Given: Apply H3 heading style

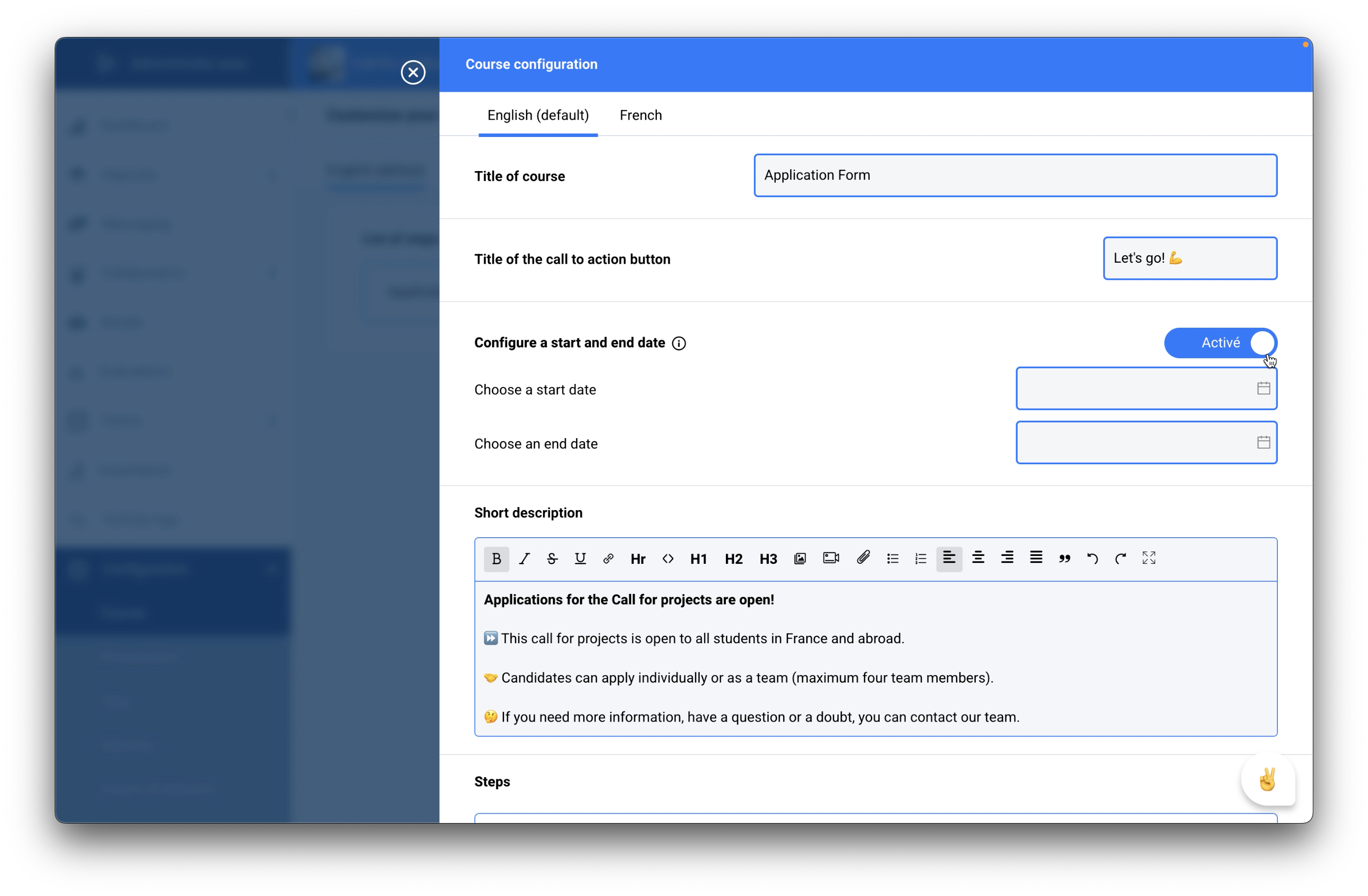Looking at the screenshot, I should pyautogui.click(x=768, y=558).
